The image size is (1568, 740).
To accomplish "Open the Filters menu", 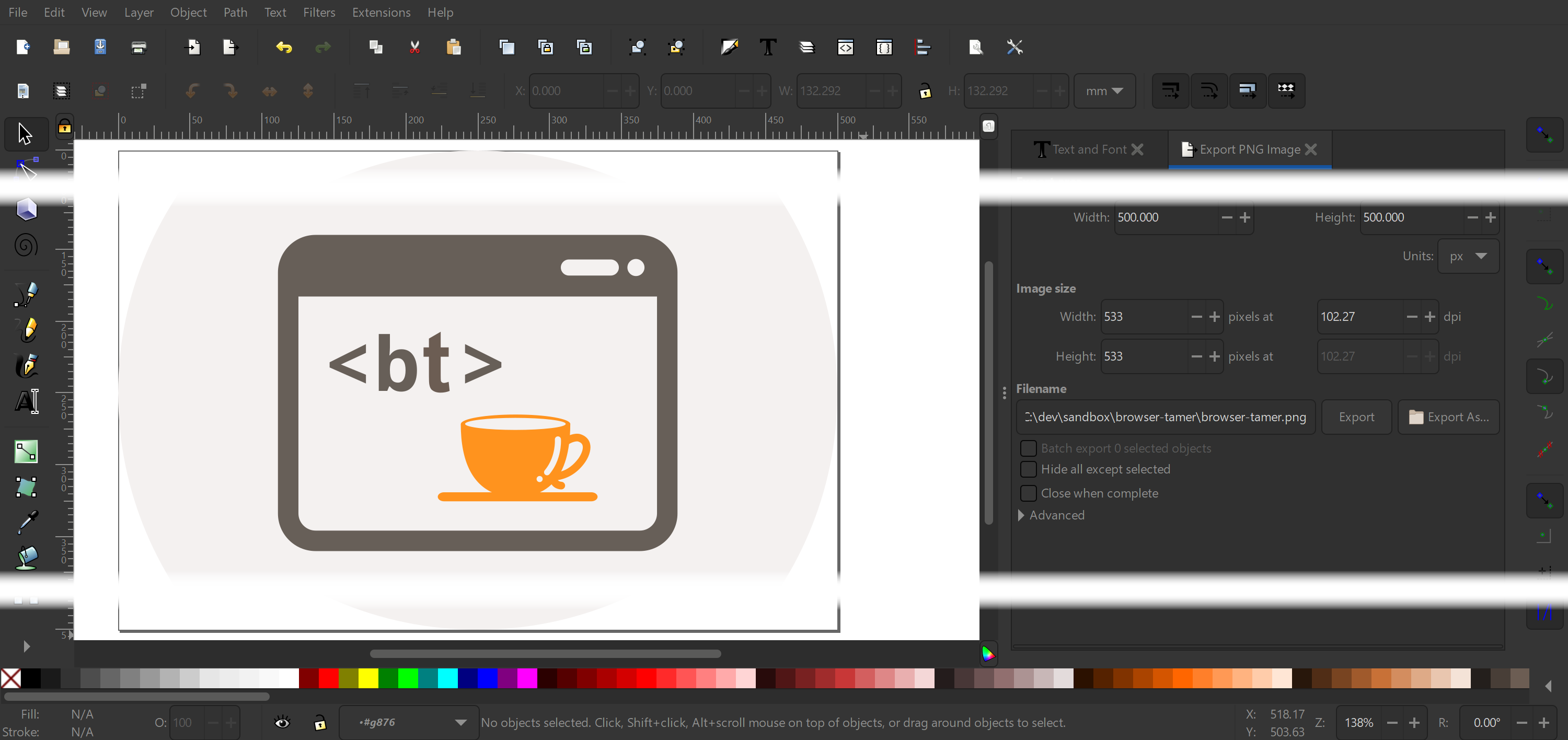I will pos(319,12).
